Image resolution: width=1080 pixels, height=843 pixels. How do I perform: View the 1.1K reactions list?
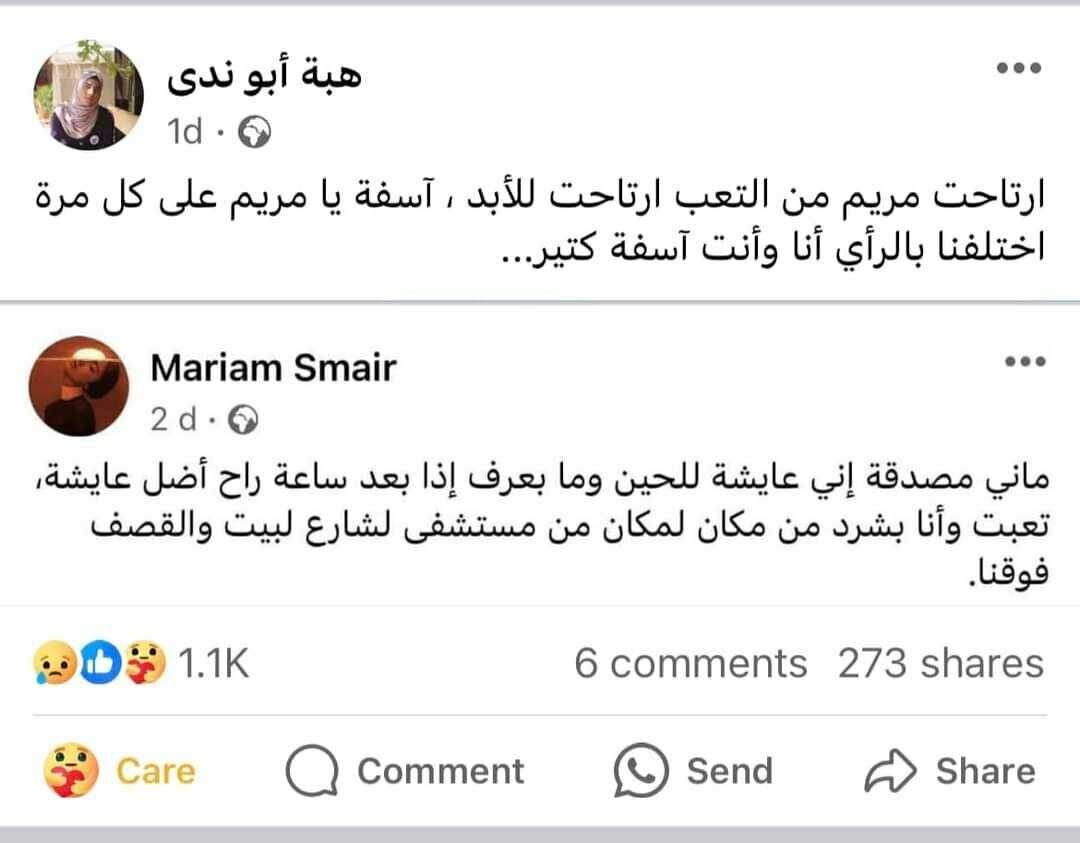point(212,663)
